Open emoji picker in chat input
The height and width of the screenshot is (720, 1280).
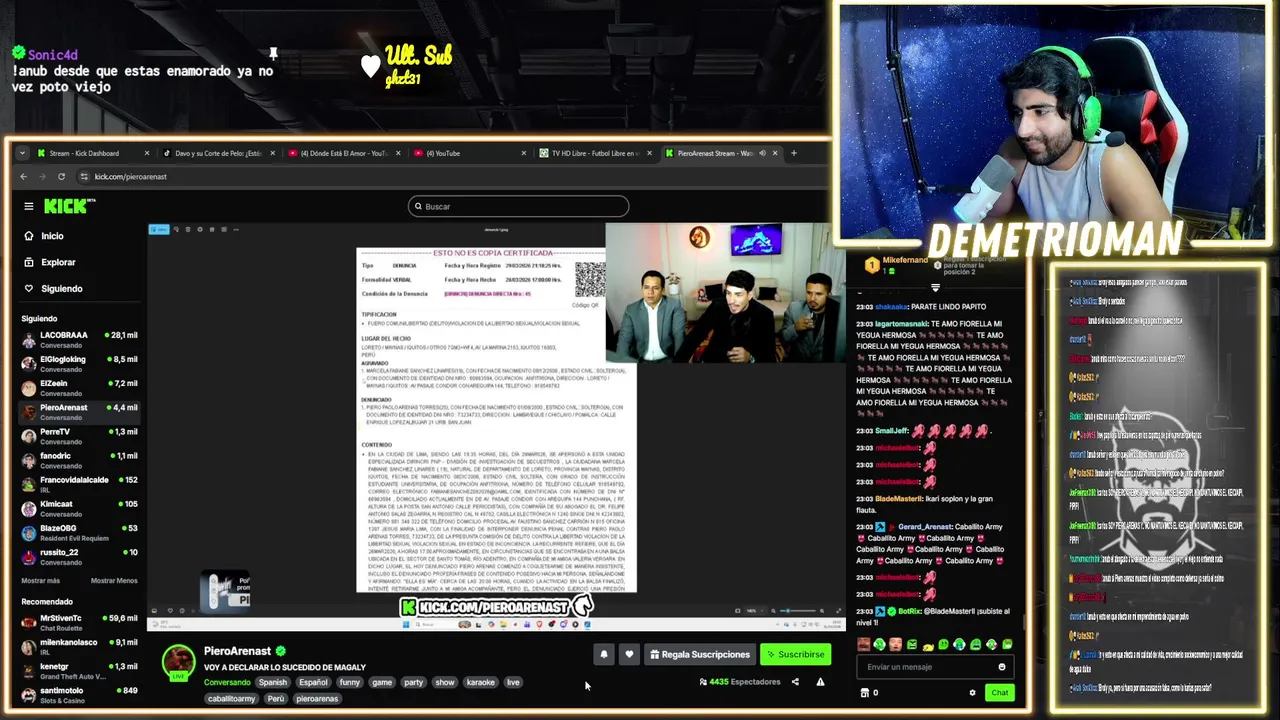pos(1002,667)
